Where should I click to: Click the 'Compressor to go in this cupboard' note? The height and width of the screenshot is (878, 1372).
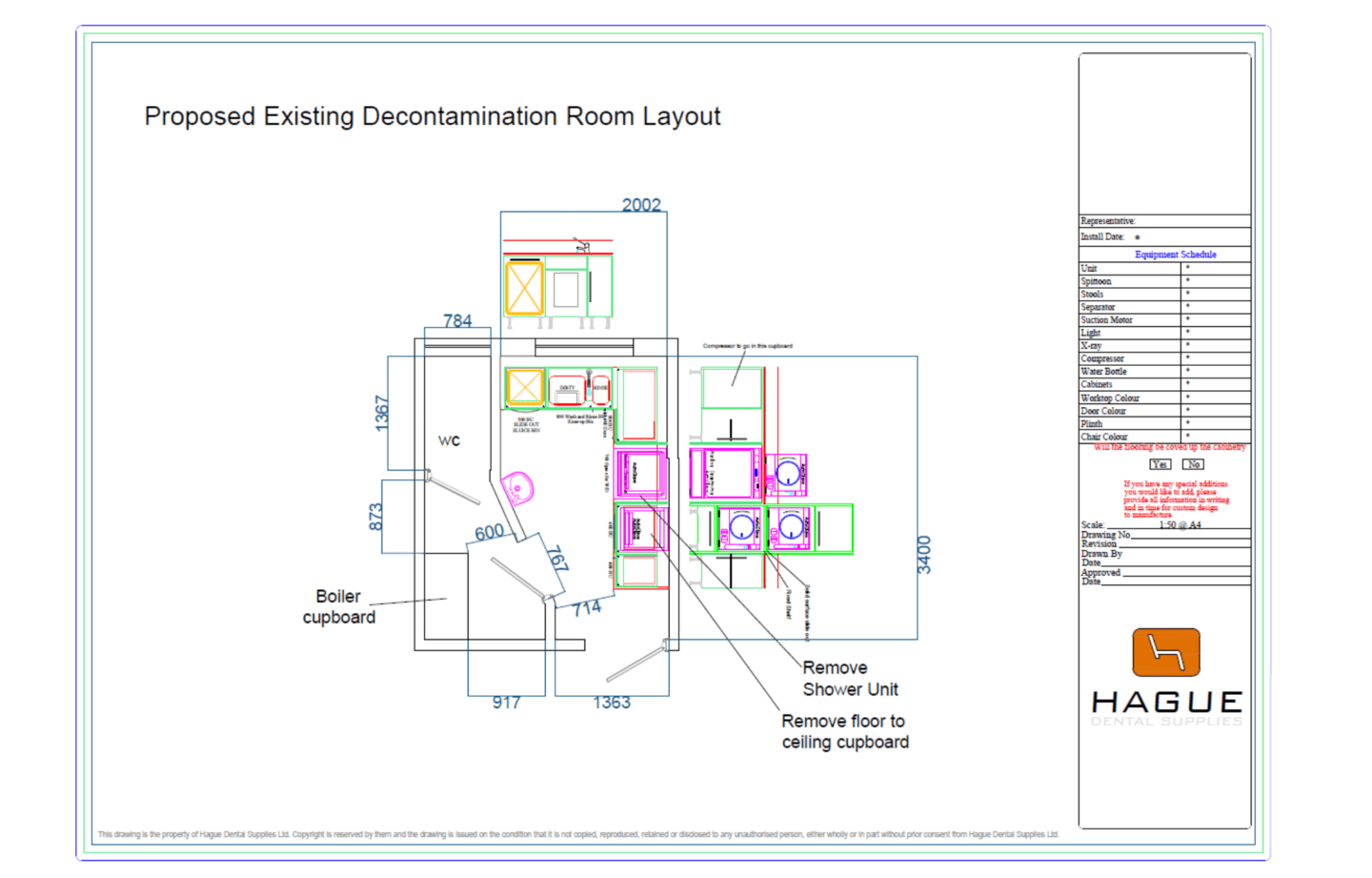(748, 346)
